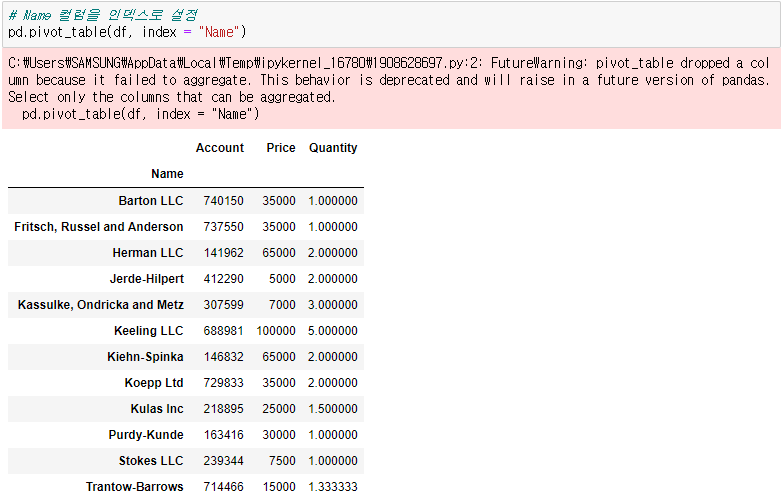782x498 pixels.
Task: Click Price 7500 in Stokes LLC row
Action: click(282, 461)
